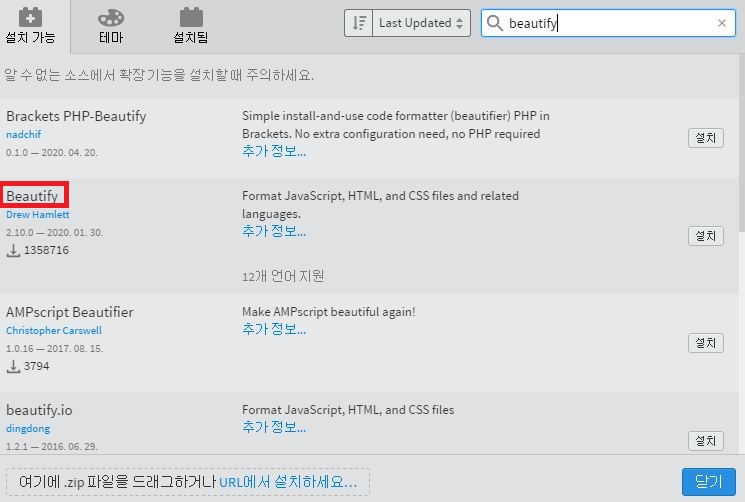Click the URL에서 설치하세요 link
745x502 pixels.
coord(288,482)
